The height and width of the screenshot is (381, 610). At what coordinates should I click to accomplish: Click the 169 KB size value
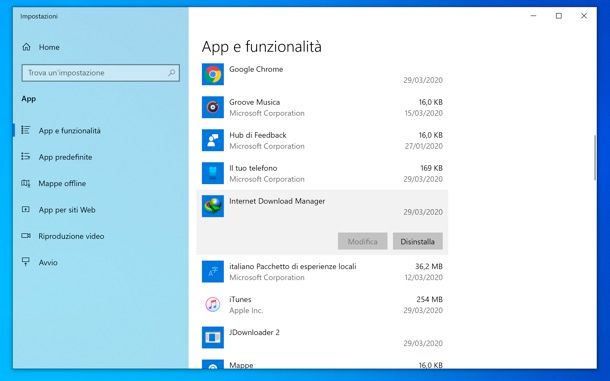tap(431, 168)
